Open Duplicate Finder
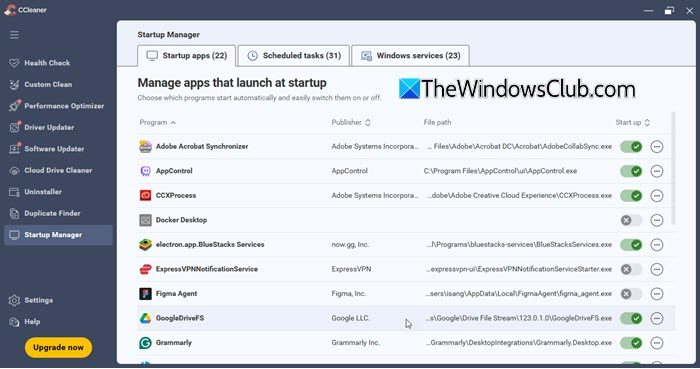The height and width of the screenshot is (369, 700). point(58,213)
